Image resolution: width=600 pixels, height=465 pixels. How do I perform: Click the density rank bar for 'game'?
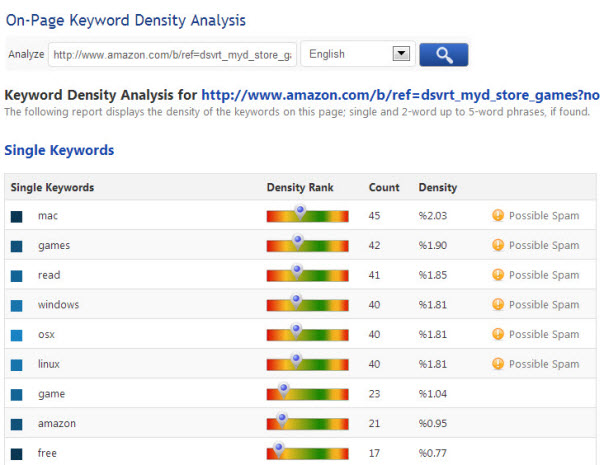click(307, 396)
